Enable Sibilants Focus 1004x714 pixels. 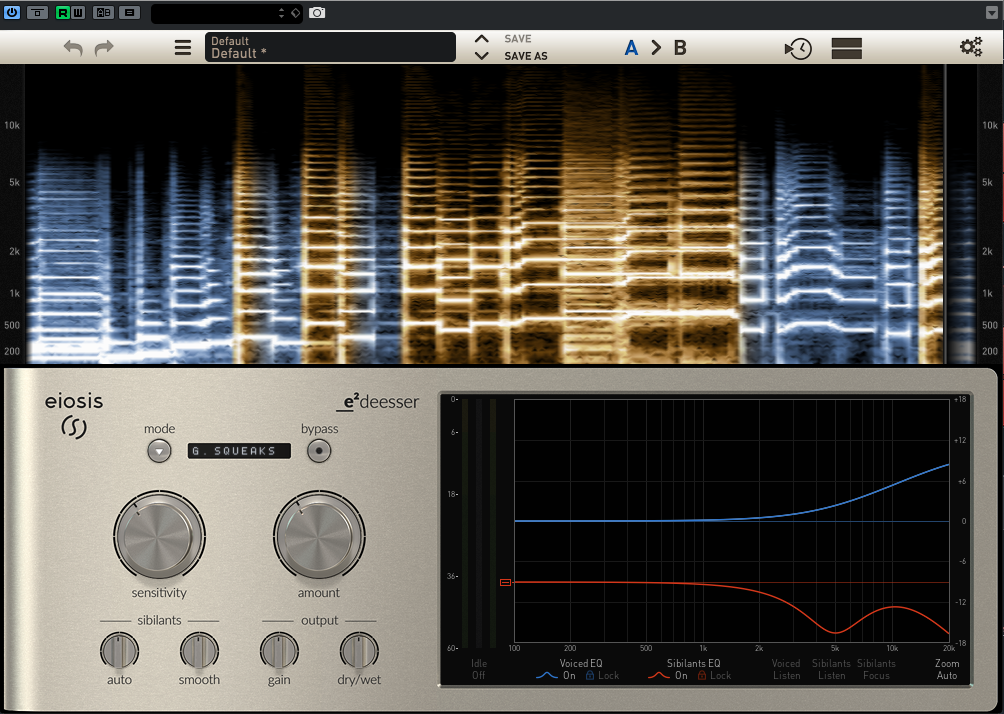[x=876, y=669]
